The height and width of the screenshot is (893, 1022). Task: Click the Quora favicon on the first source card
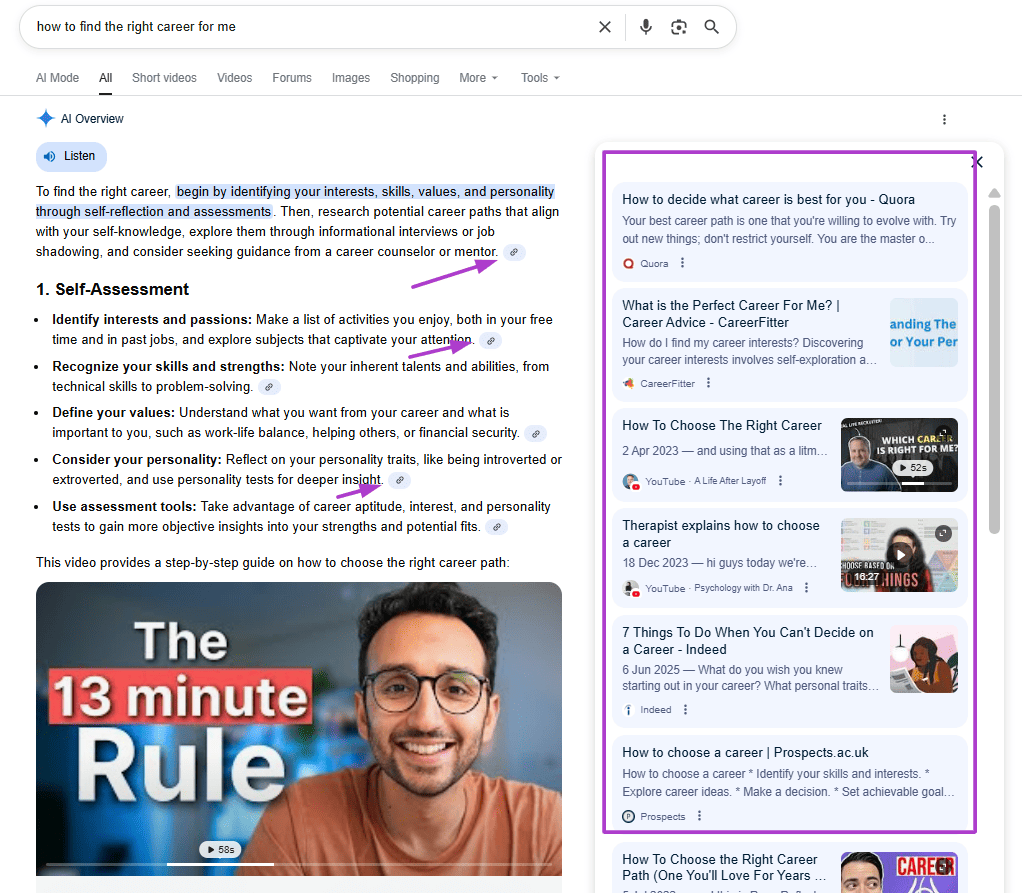630,263
